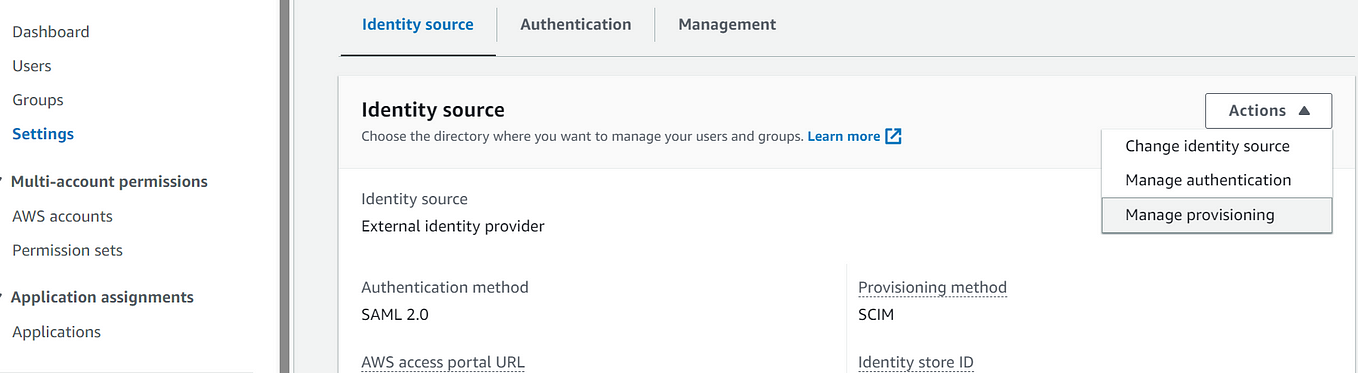Screen dimensions: 1358x373
Task: Select the Identity source tab
Action: 418,24
